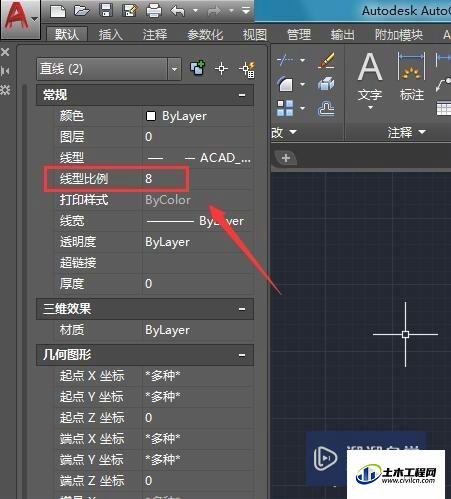Viewport: 451px width, 499px height.
Task: Click the Quick Select icon
Action: pos(247,69)
